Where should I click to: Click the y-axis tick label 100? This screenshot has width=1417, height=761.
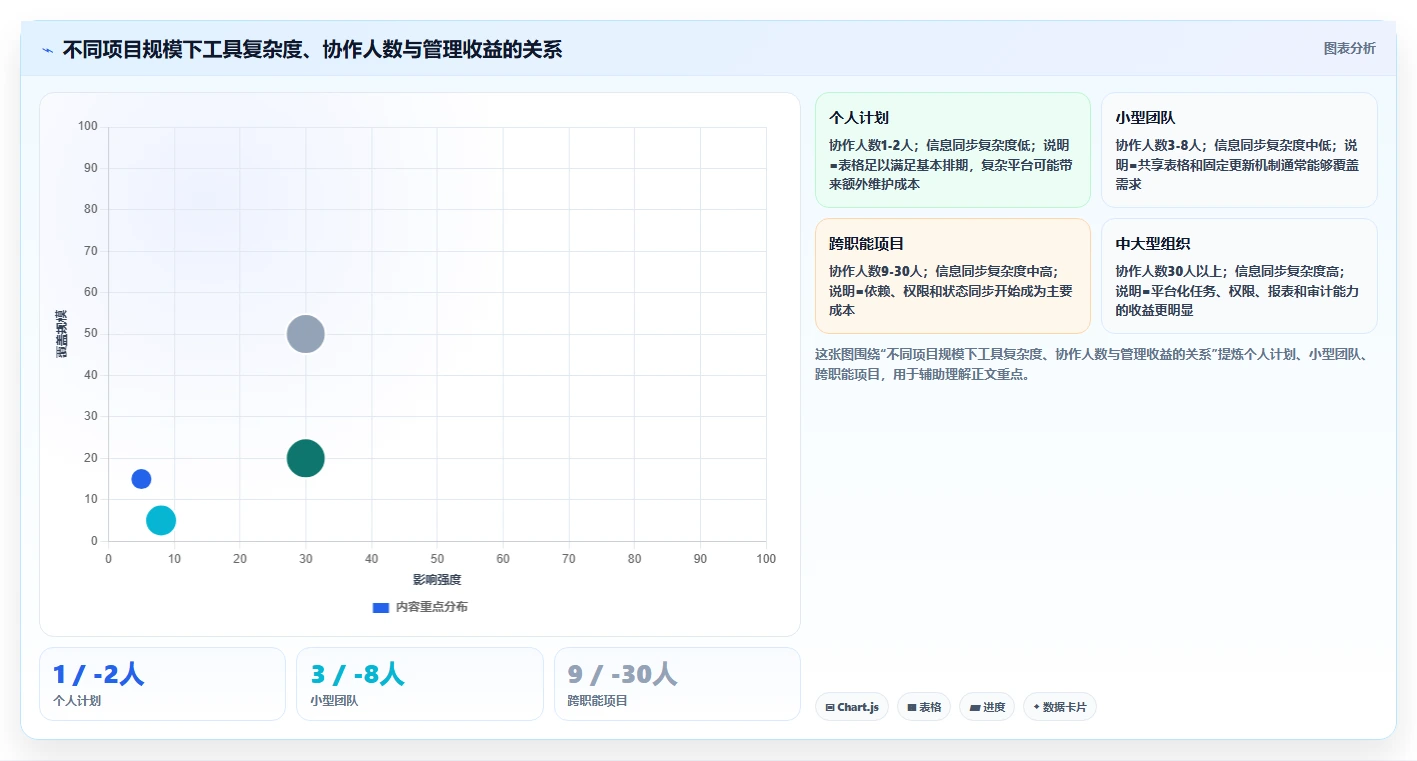click(x=88, y=126)
